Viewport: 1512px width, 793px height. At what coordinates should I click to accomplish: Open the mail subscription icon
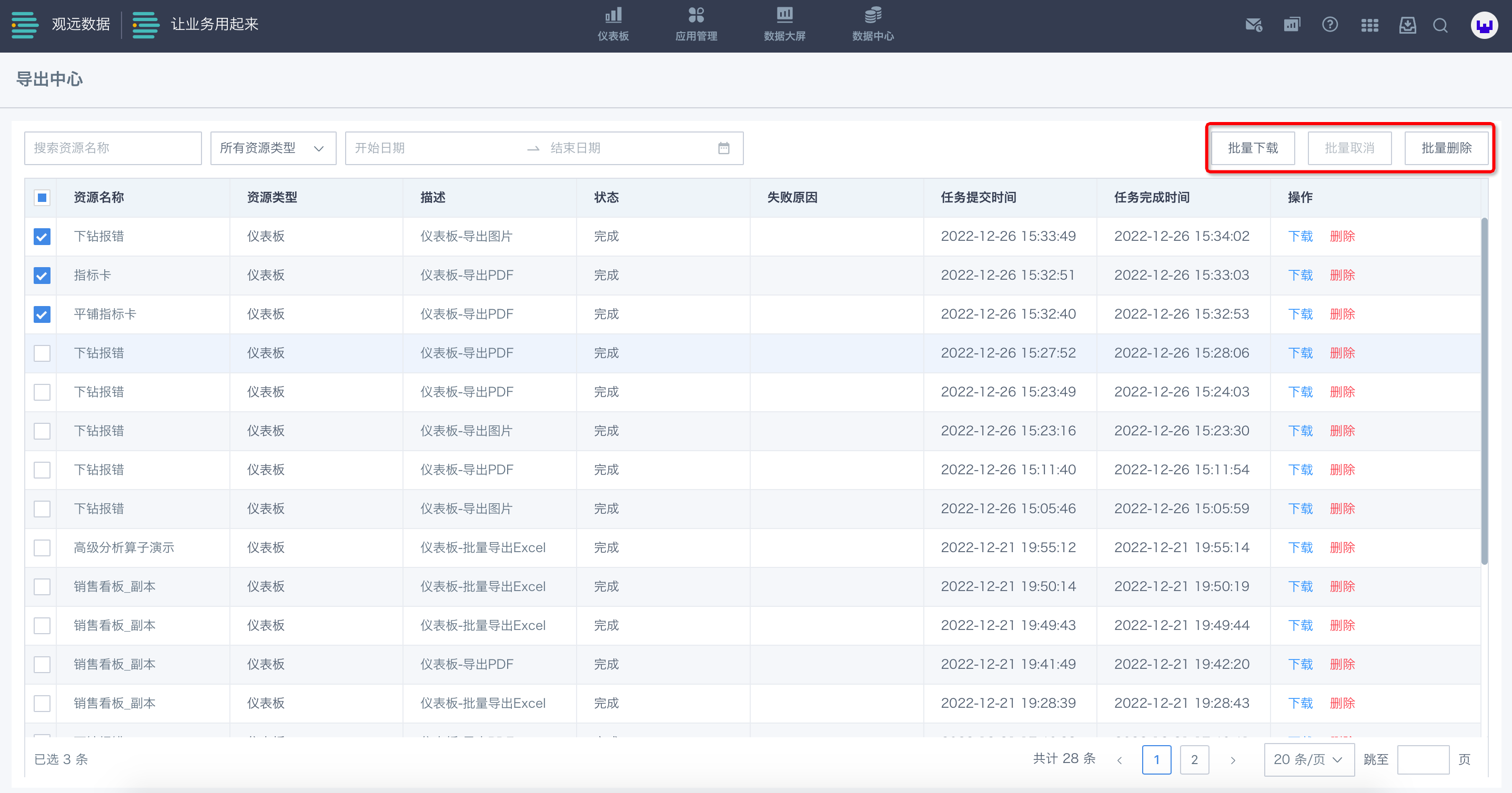point(1253,25)
